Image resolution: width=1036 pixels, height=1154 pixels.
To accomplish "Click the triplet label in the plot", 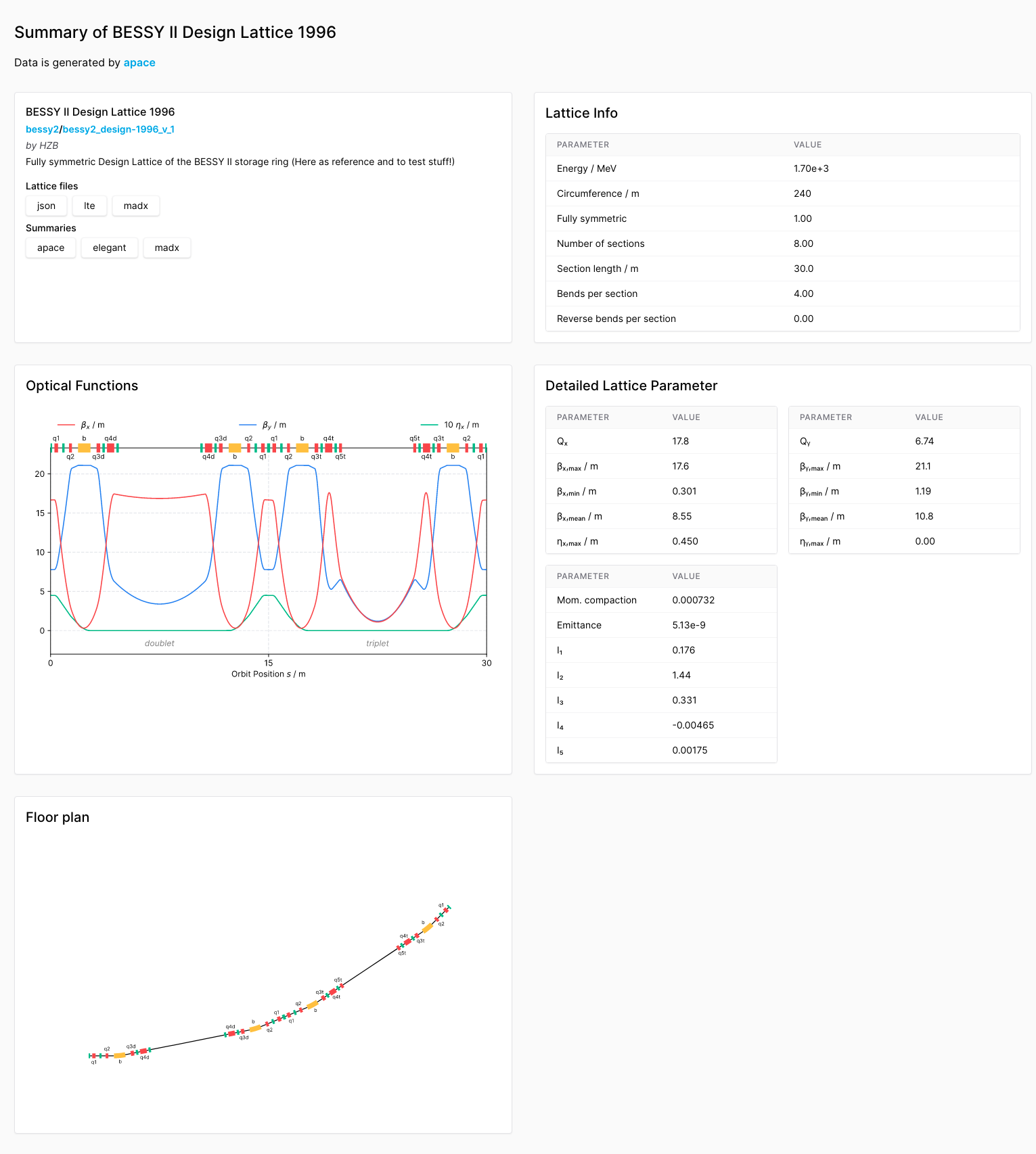I will [378, 643].
